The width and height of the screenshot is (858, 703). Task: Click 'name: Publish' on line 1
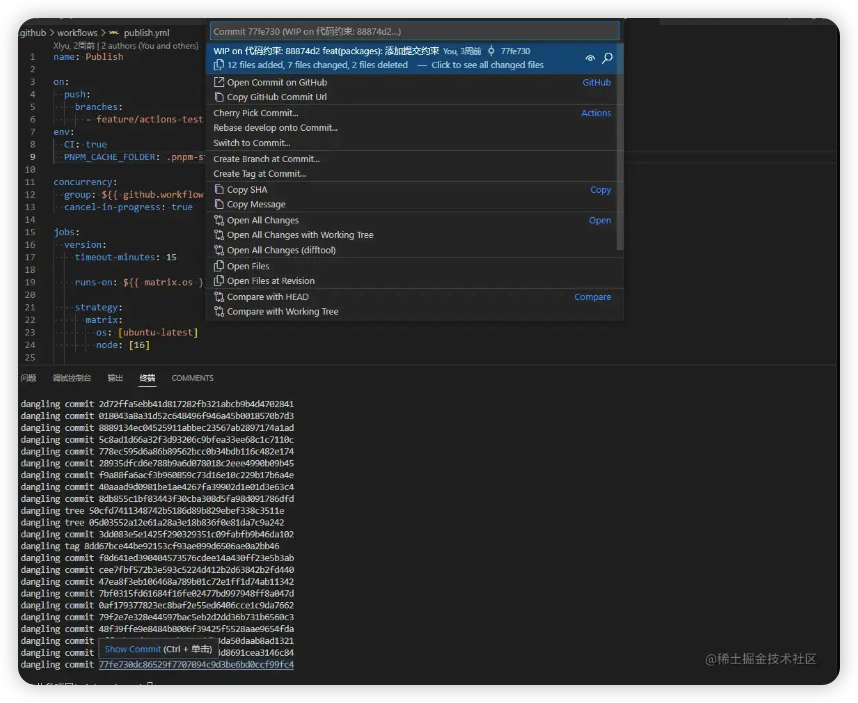pyautogui.click(x=88, y=57)
